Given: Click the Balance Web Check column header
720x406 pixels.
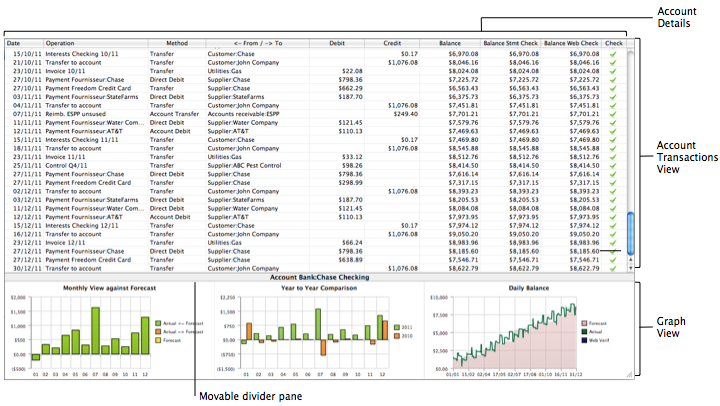Looking at the screenshot, I should pyautogui.click(x=571, y=43).
